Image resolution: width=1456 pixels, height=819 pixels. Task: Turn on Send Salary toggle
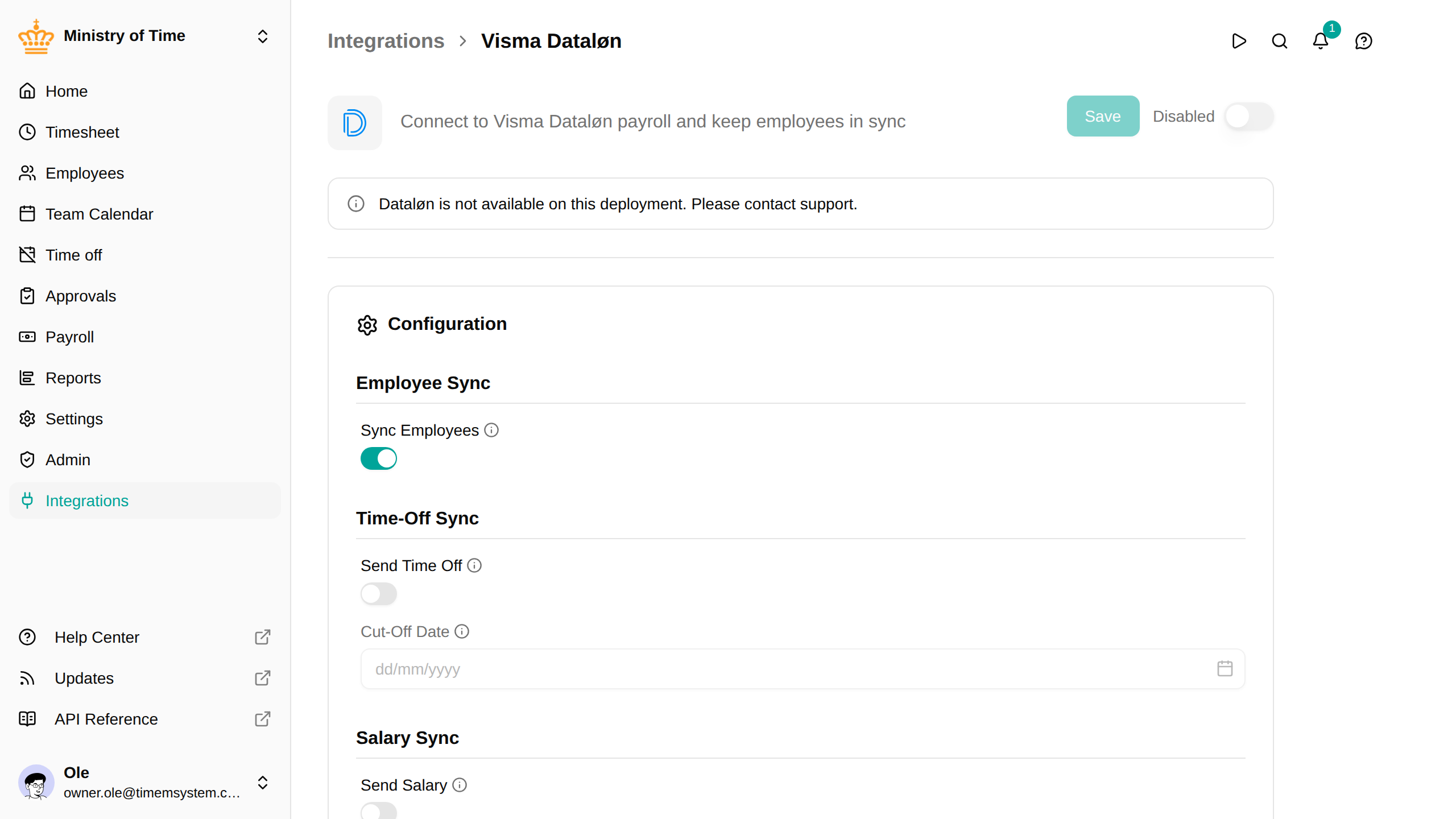[x=379, y=811]
